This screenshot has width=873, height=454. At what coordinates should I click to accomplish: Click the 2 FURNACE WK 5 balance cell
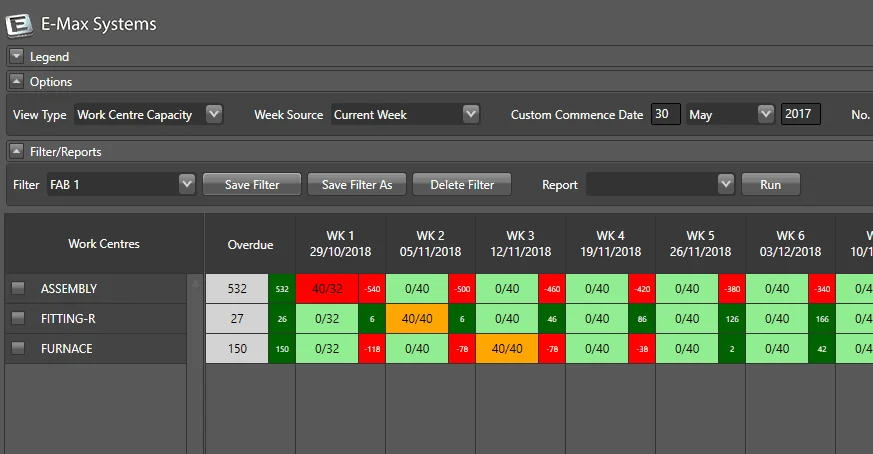point(732,349)
